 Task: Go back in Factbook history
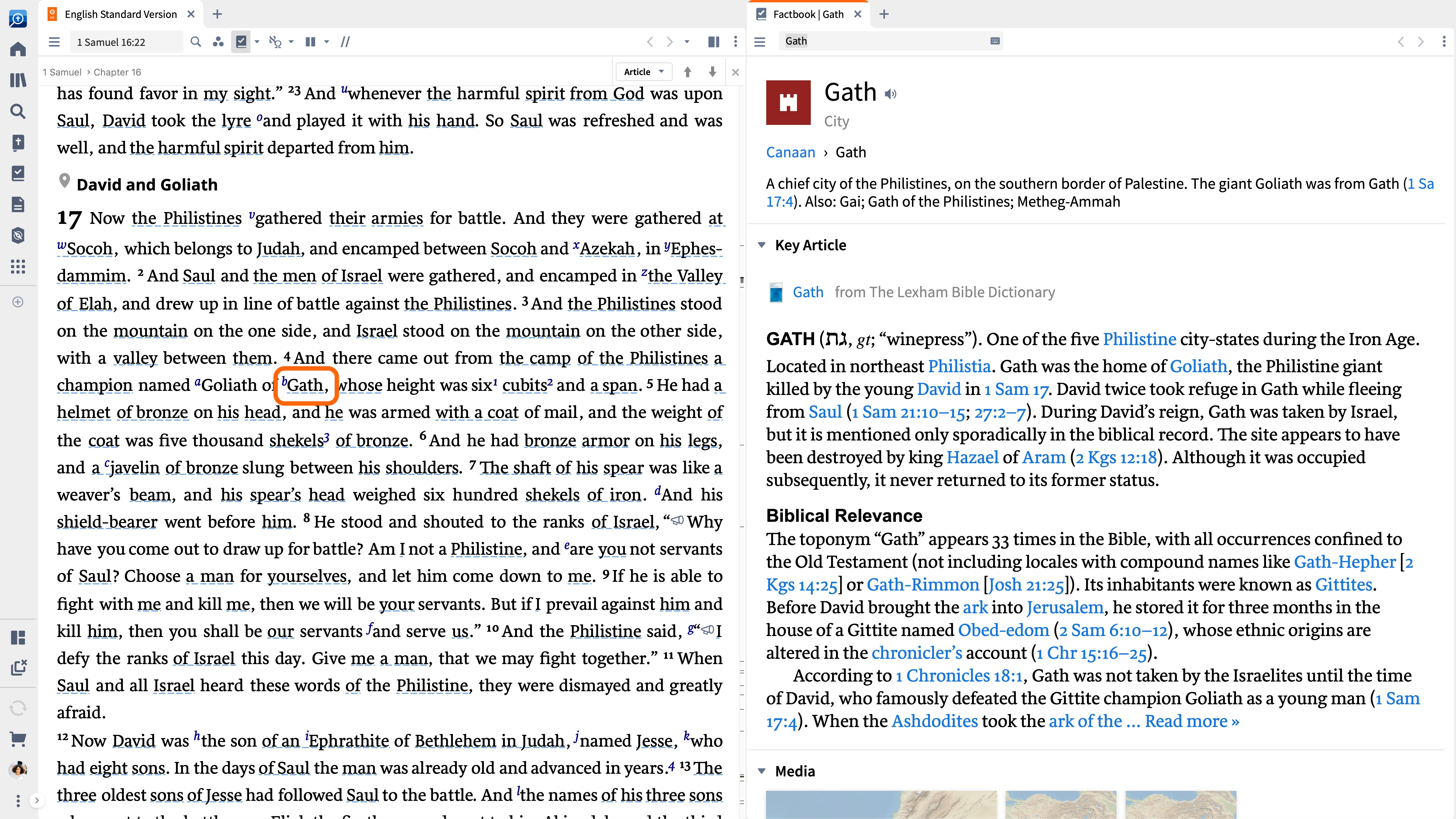pyautogui.click(x=1401, y=42)
